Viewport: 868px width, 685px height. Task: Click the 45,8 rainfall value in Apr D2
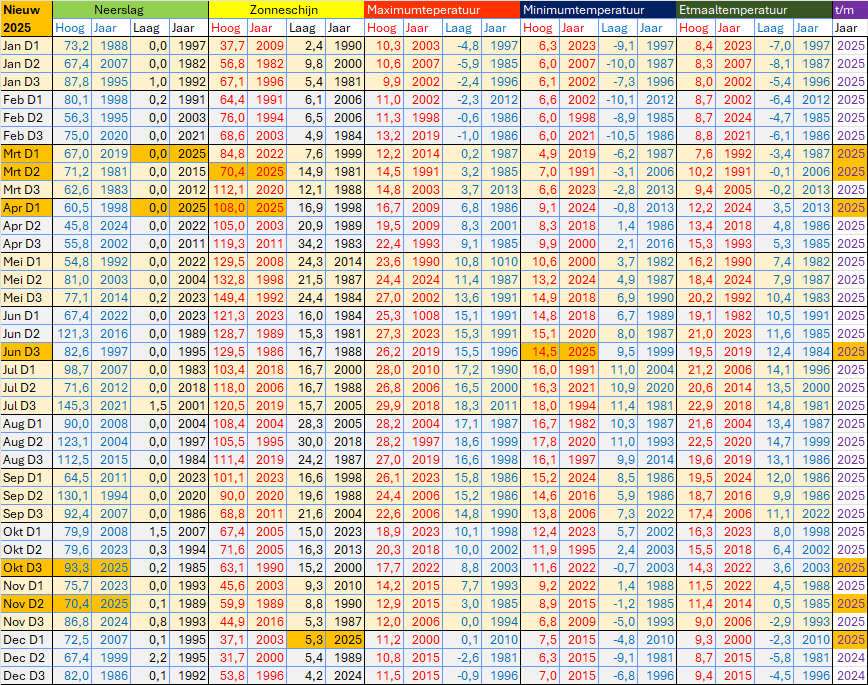click(x=72, y=225)
